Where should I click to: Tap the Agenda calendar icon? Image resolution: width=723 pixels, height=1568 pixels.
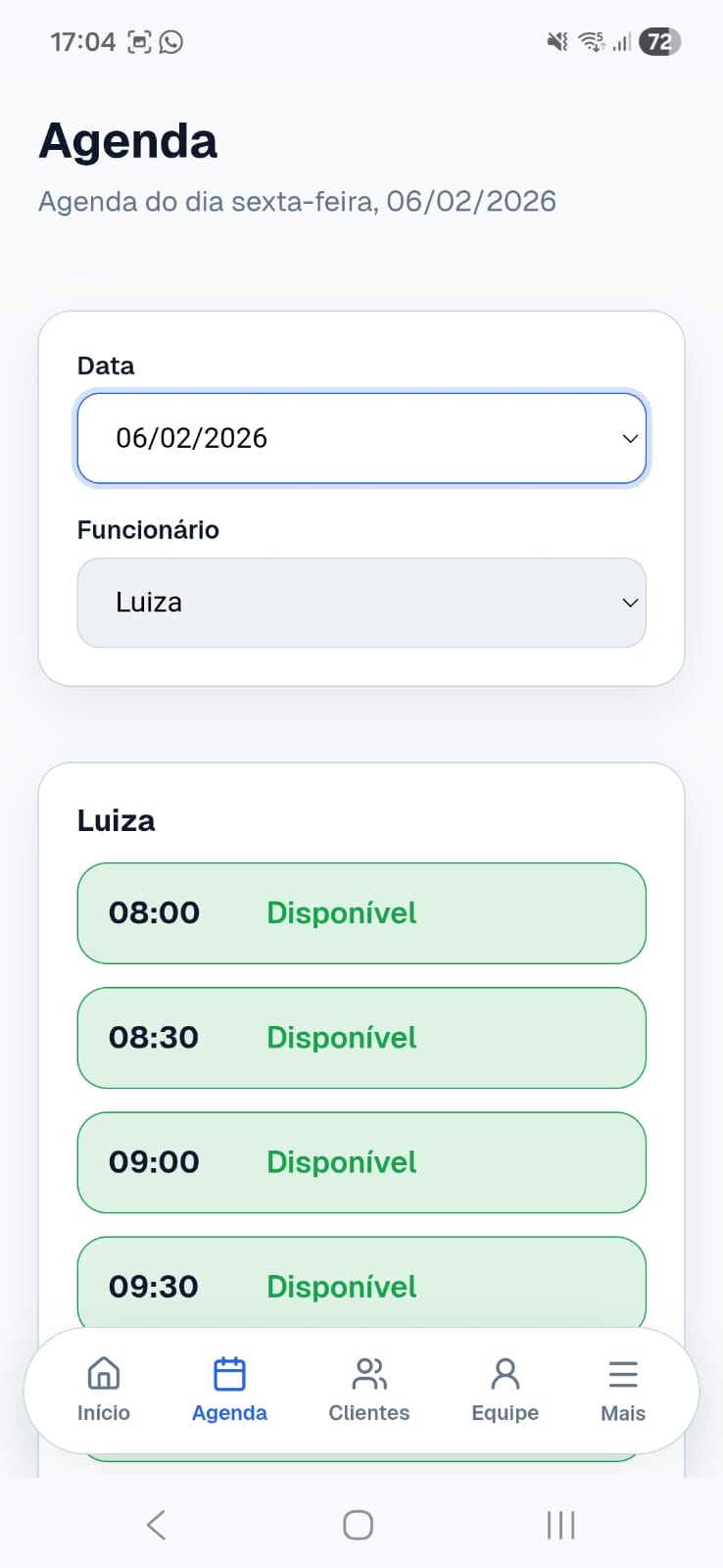coord(229,1374)
